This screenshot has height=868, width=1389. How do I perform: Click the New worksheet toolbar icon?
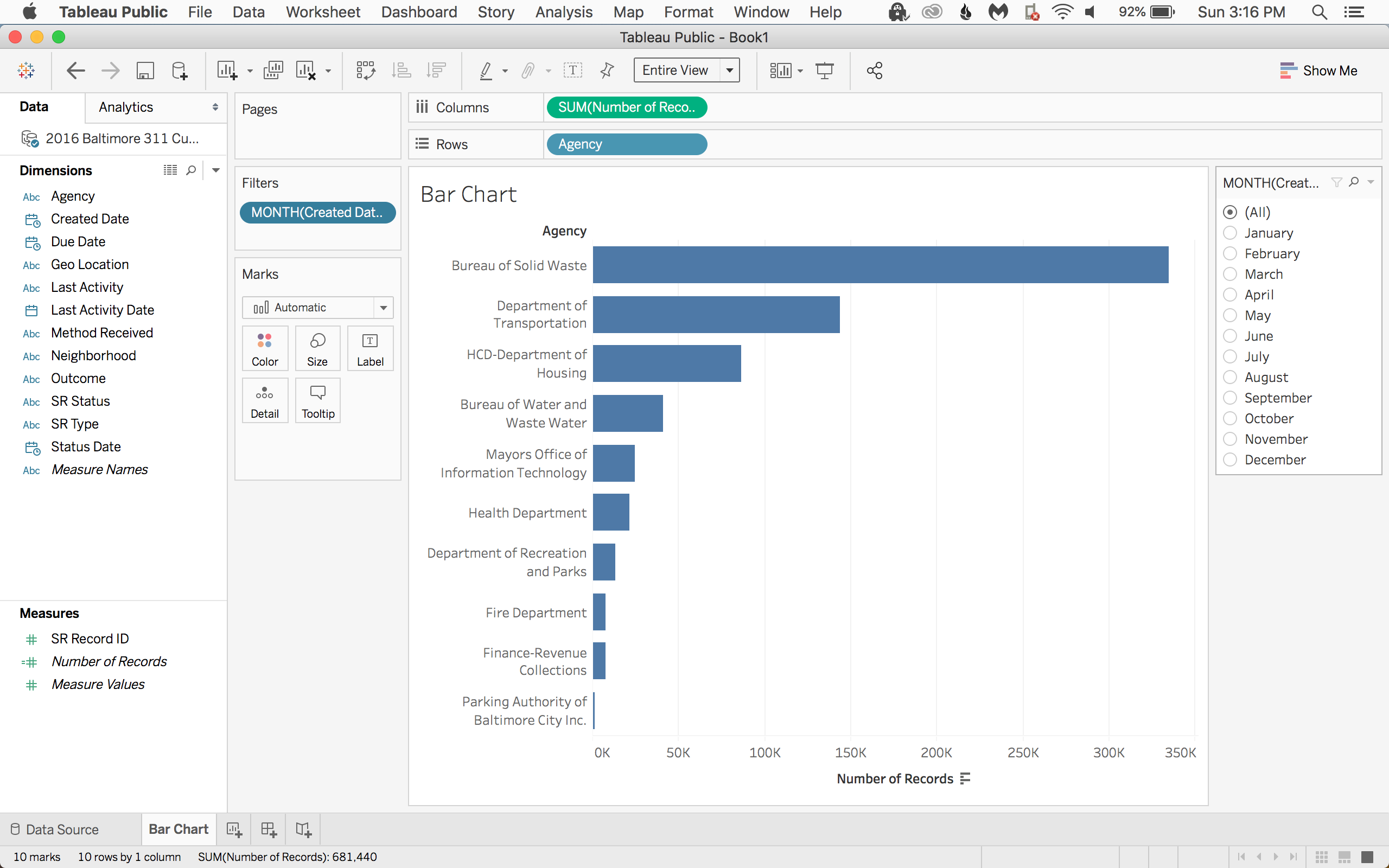(227, 71)
